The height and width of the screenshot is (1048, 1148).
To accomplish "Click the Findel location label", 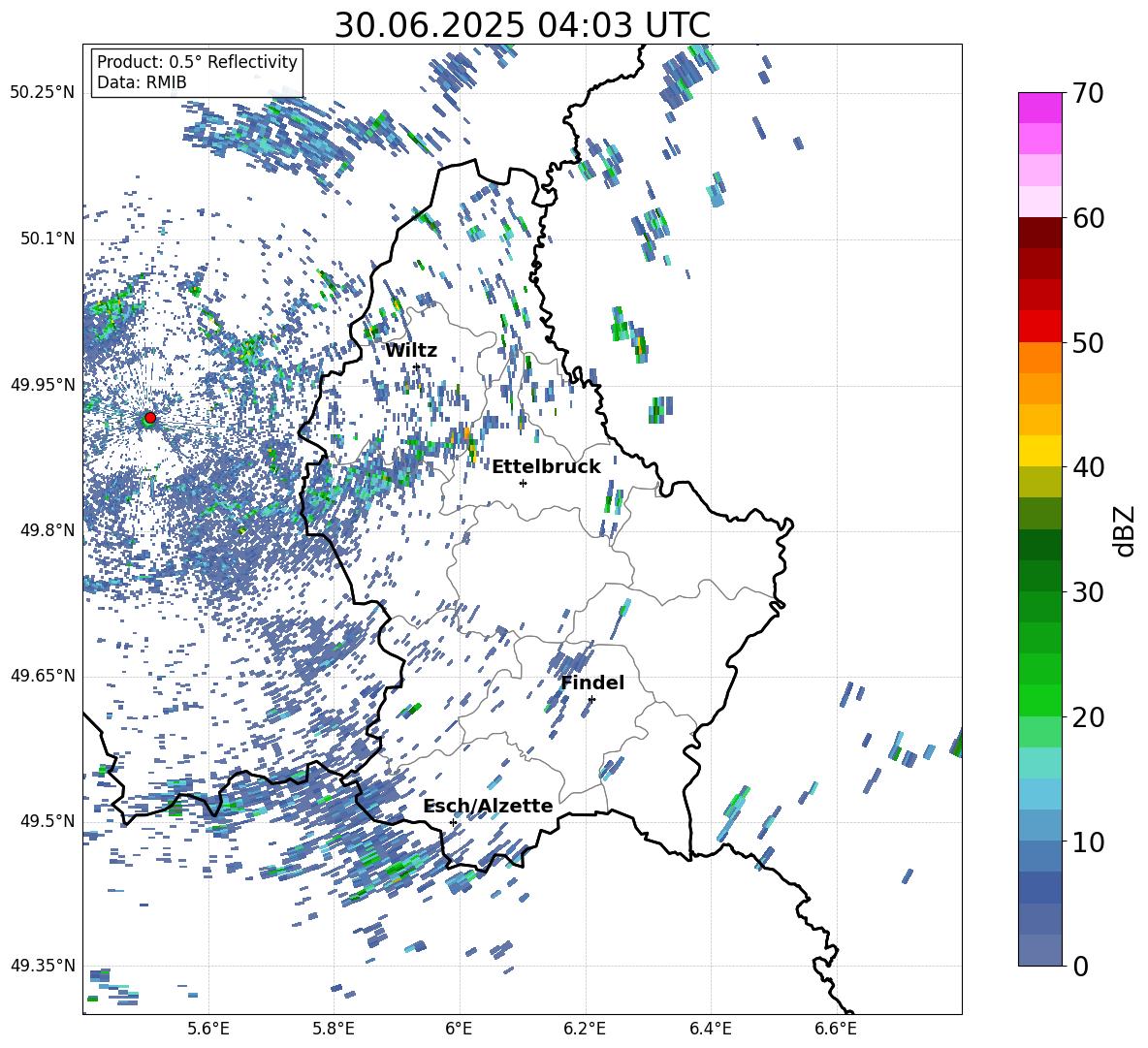I will (592, 683).
